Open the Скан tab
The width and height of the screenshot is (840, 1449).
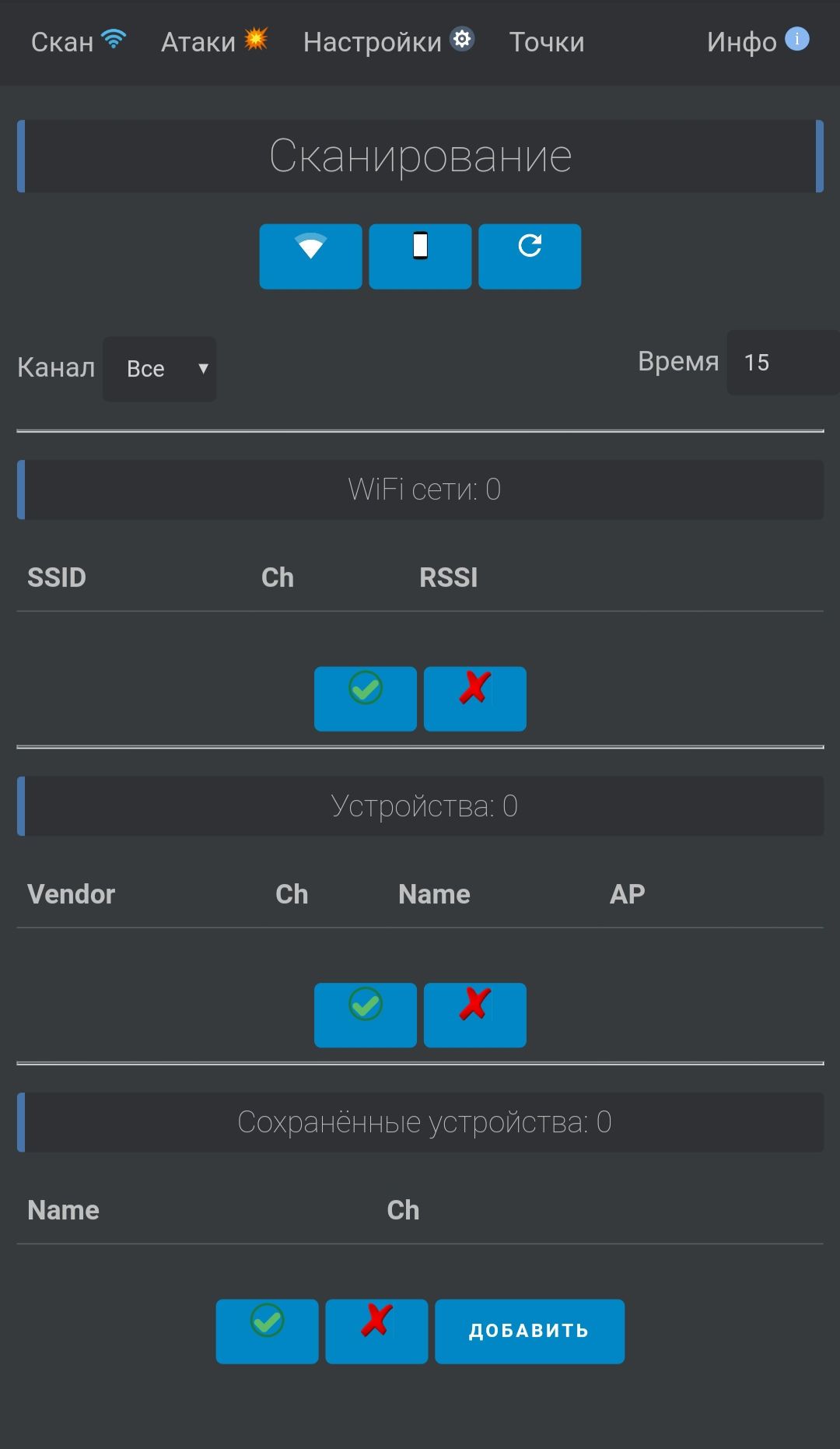click(x=77, y=42)
